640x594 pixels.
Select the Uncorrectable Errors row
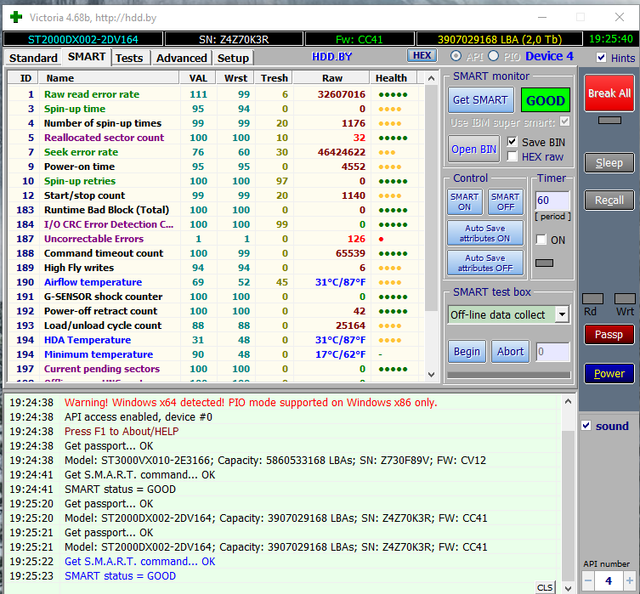click(215, 239)
